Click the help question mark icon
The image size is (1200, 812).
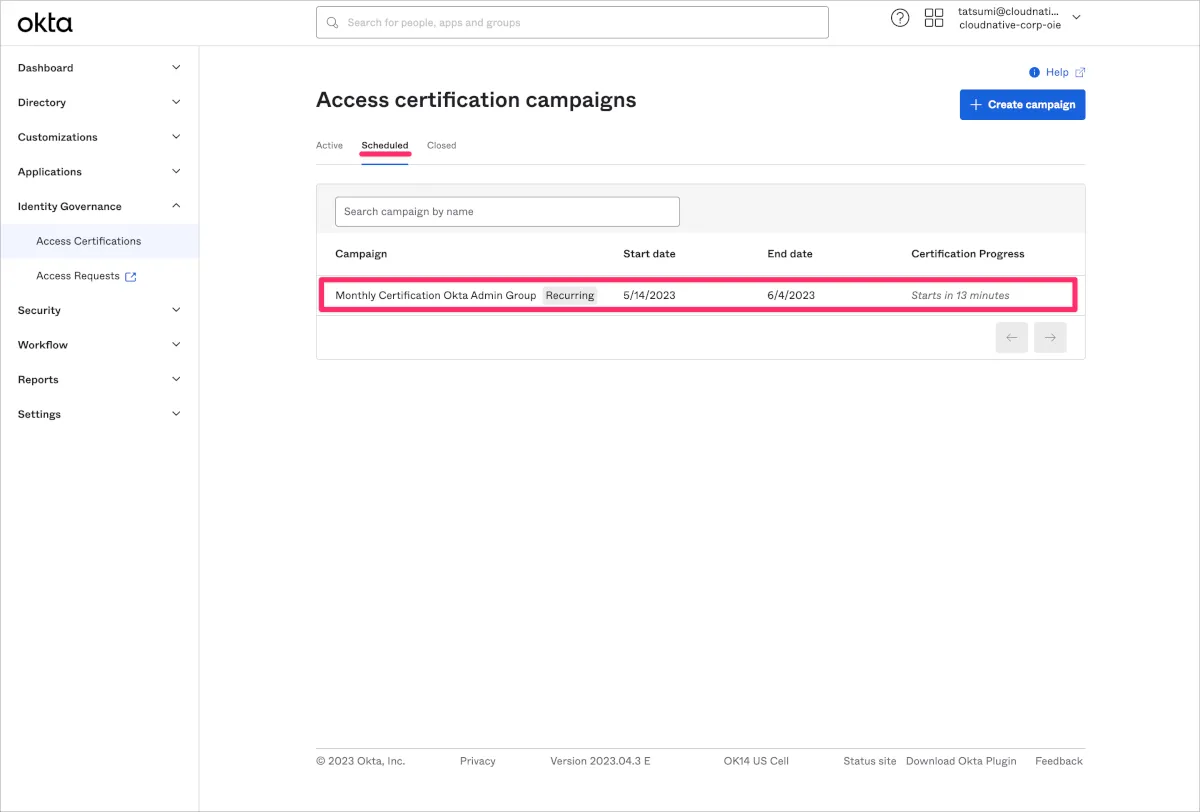[x=900, y=18]
